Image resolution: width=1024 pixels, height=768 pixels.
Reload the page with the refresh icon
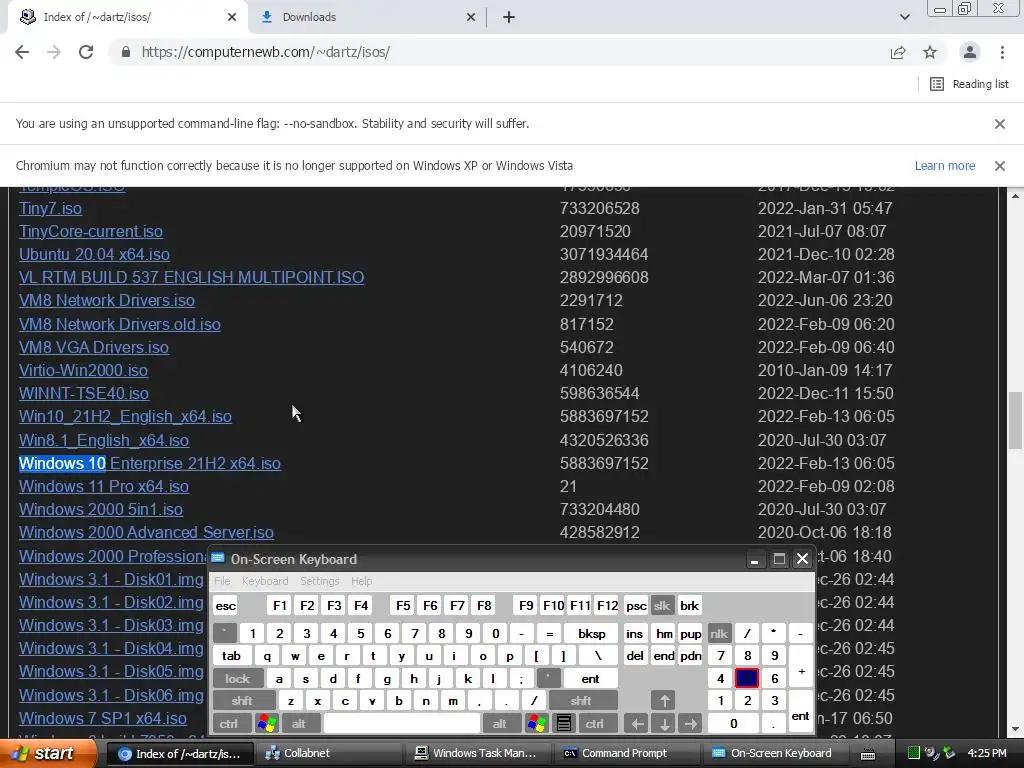pos(86,52)
